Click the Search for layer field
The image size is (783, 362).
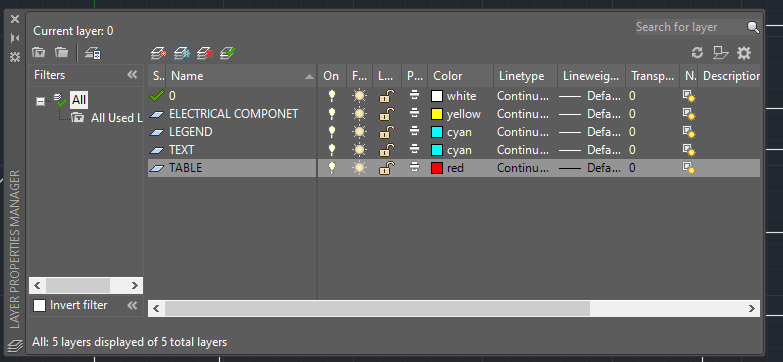691,27
